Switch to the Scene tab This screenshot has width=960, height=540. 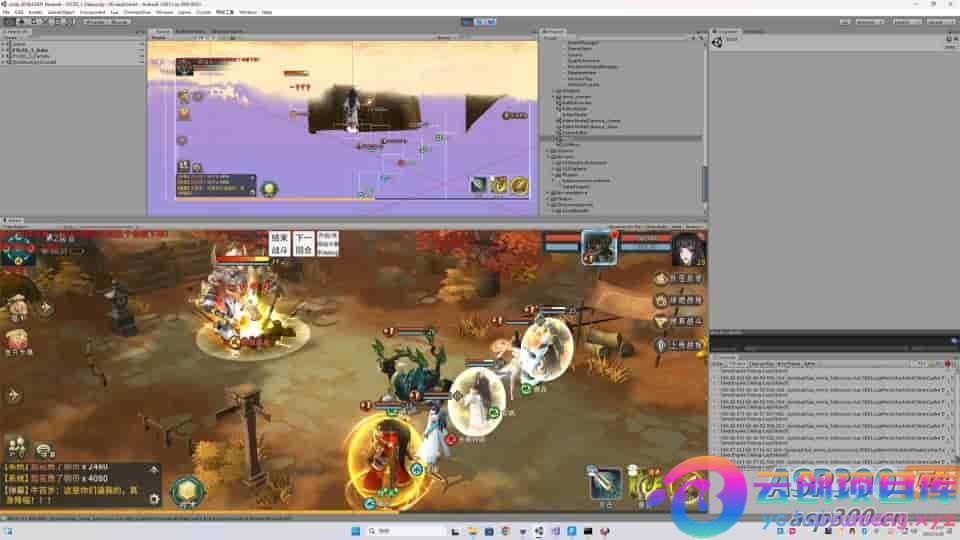[x=162, y=32]
